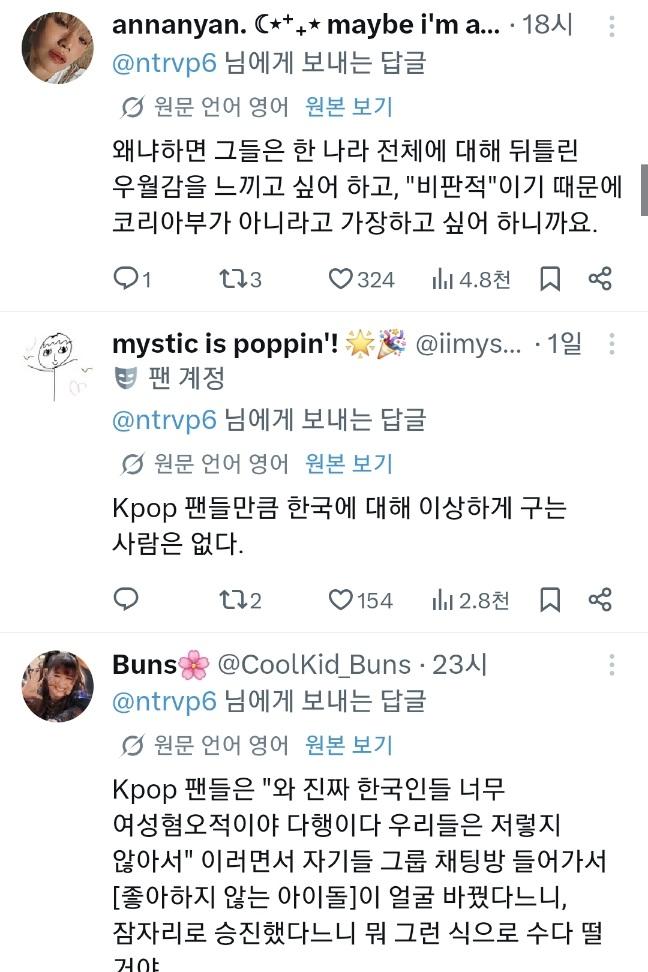Show original text of annanyan's reply
This screenshot has width=648, height=972.
click(349, 107)
